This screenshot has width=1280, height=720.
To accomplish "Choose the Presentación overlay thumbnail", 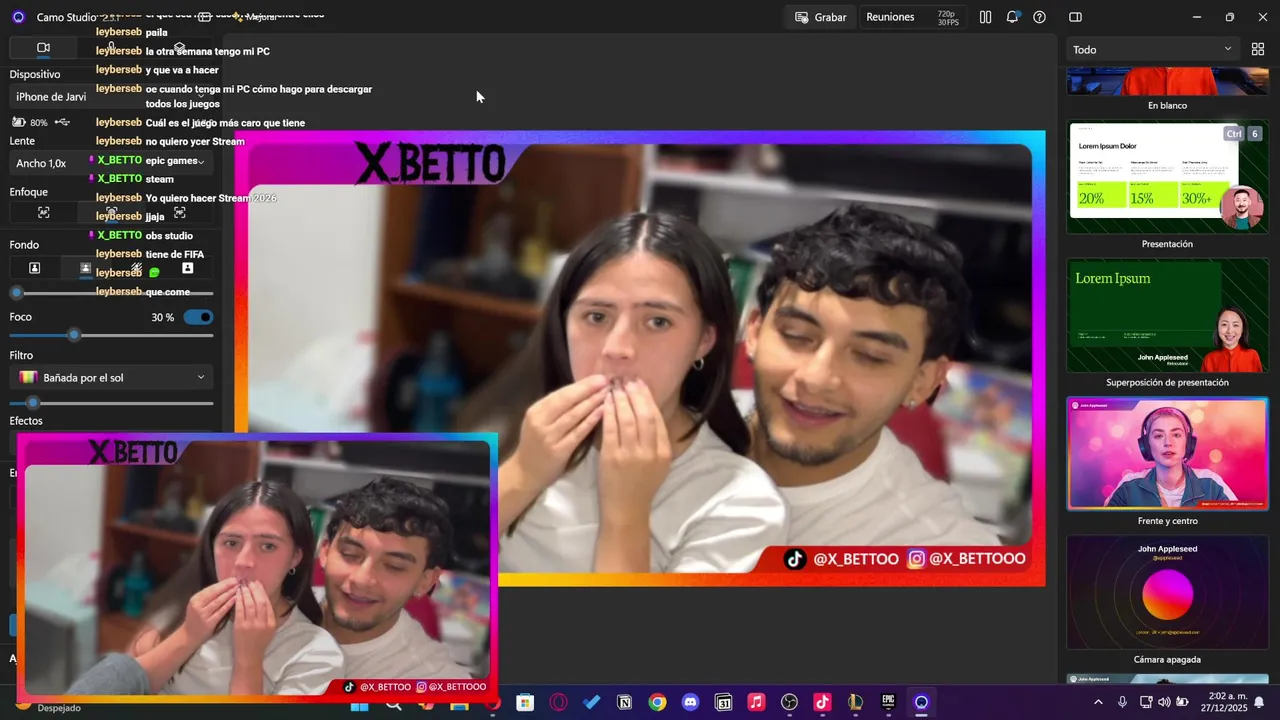I will pyautogui.click(x=1167, y=177).
